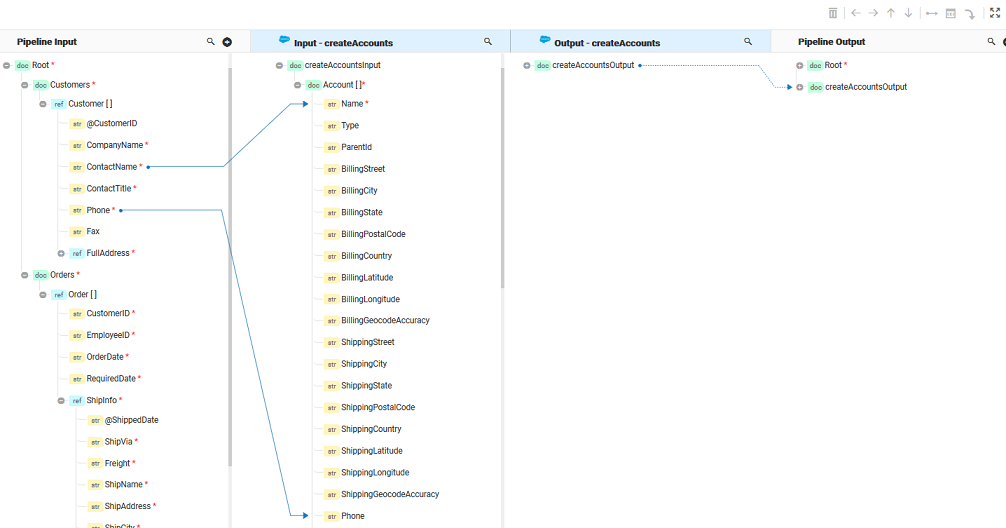Click doc type icon of createAccountsInput
Image resolution: width=1006 pixels, height=528 pixels.
pos(295,65)
